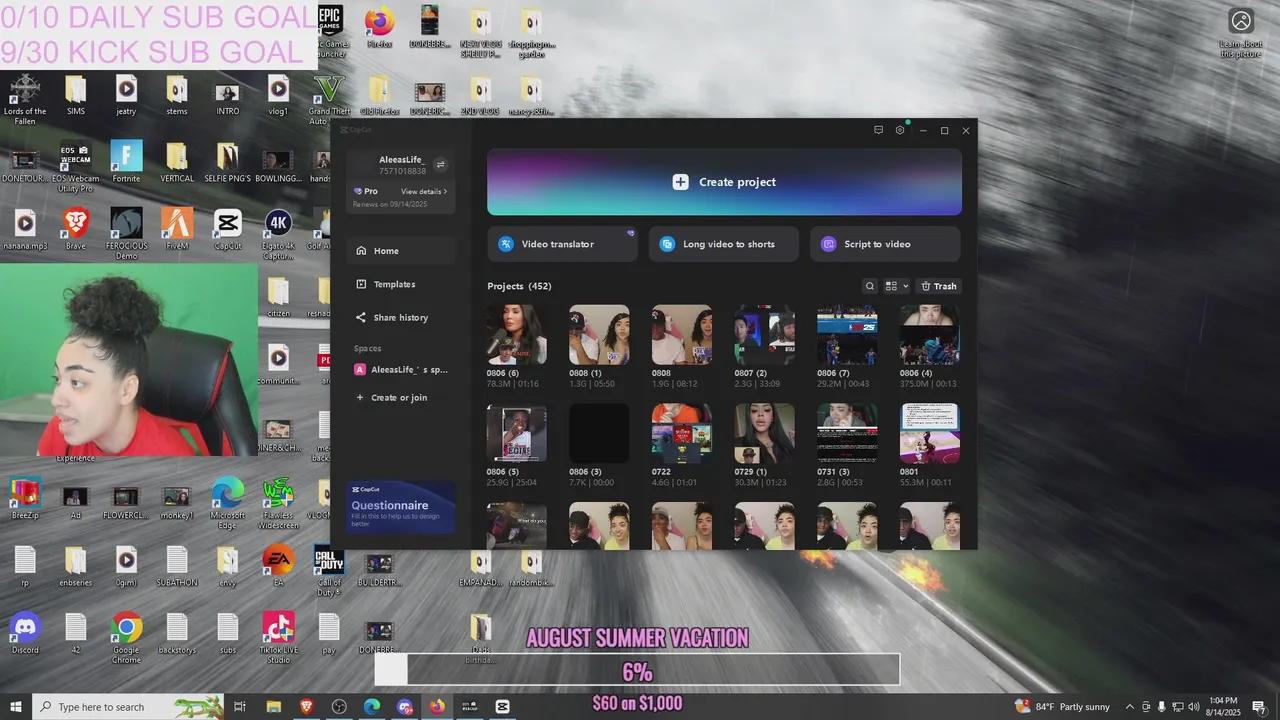Open project thumbnail 0722

(x=682, y=433)
